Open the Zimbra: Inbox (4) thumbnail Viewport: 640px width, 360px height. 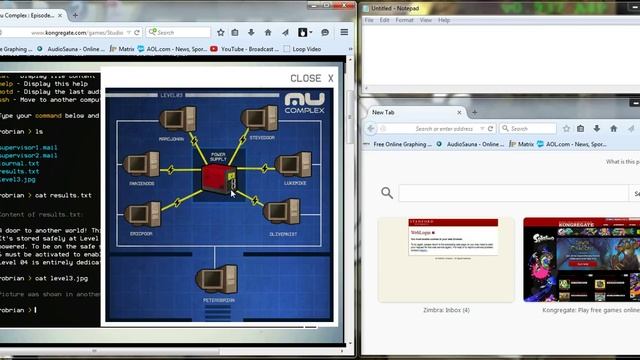tap(446, 260)
